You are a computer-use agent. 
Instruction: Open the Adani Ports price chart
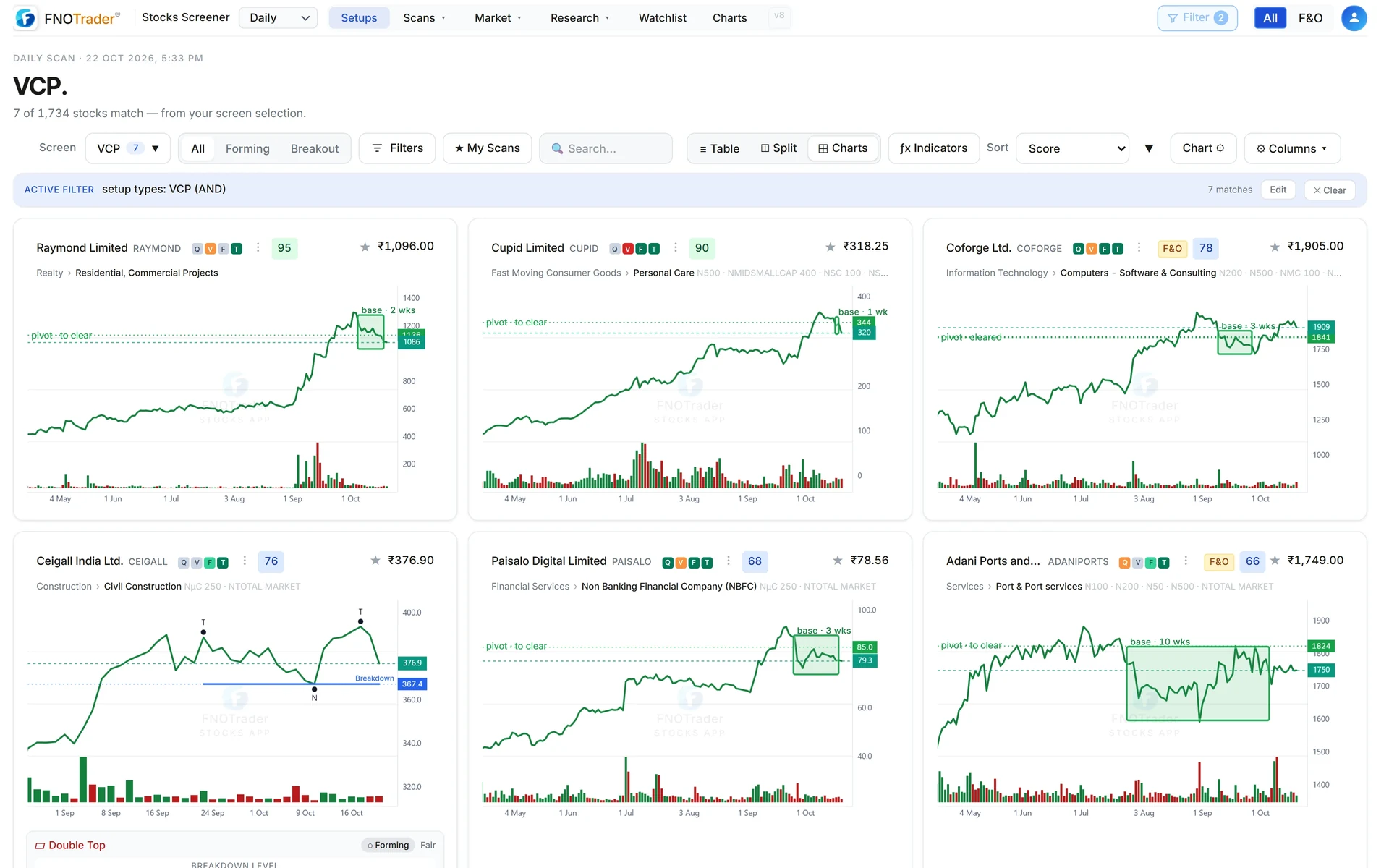point(1136,709)
